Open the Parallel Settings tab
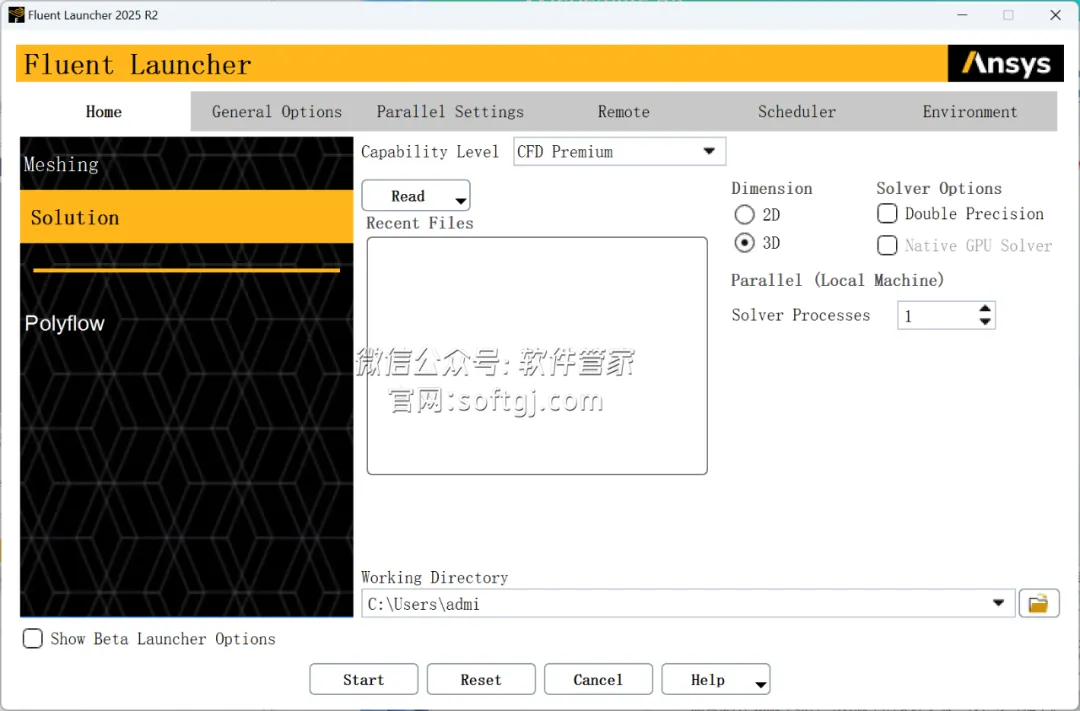The height and width of the screenshot is (711, 1080). click(450, 112)
